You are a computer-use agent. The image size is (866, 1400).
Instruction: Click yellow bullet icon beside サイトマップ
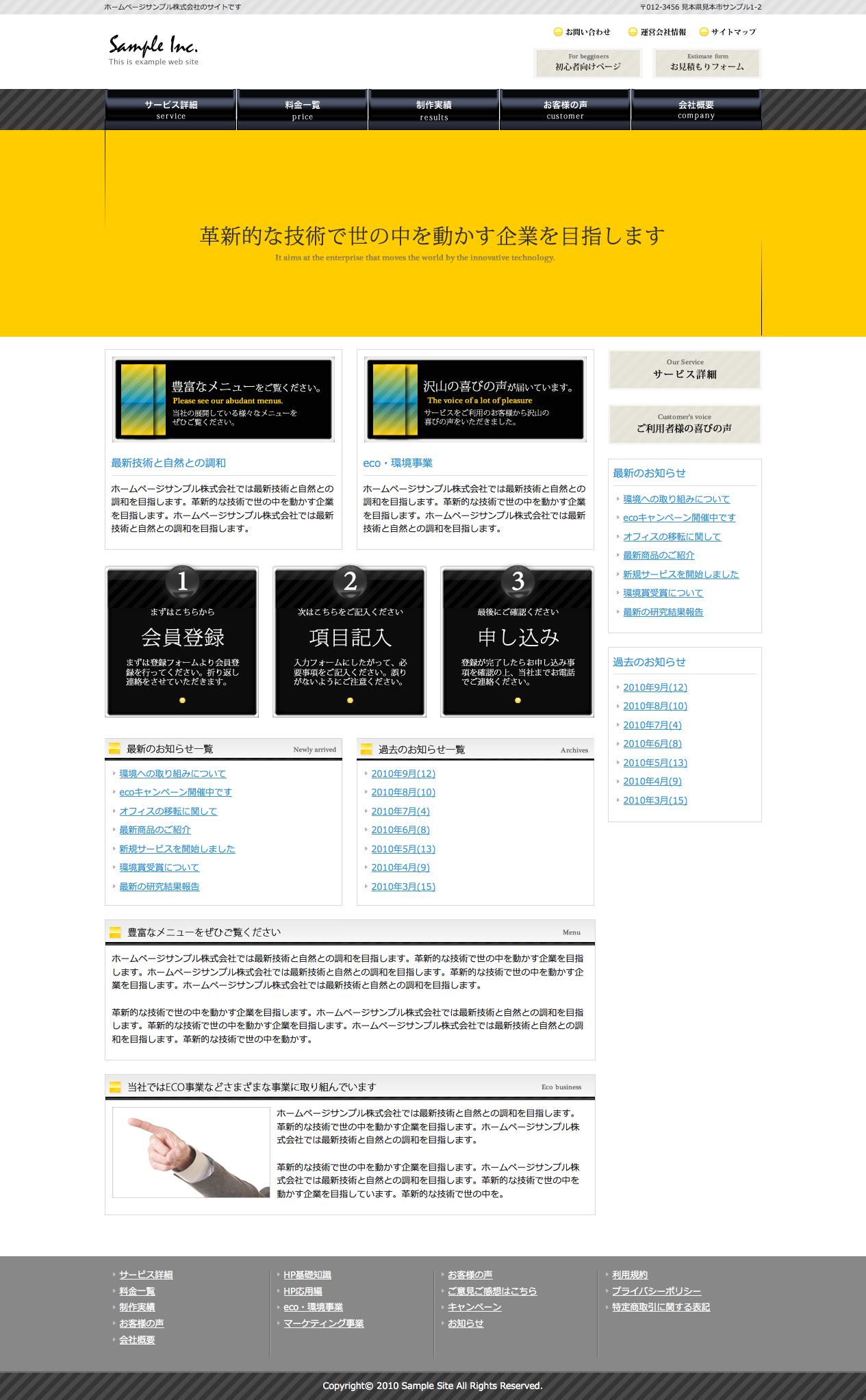click(704, 32)
